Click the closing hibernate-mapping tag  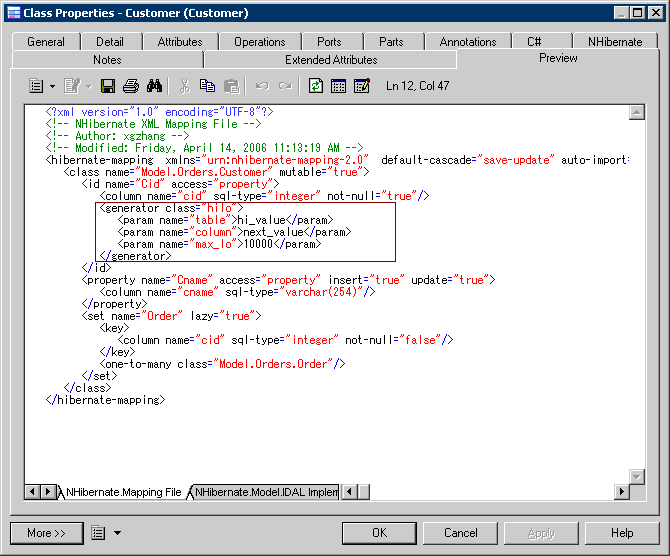(x=106, y=400)
